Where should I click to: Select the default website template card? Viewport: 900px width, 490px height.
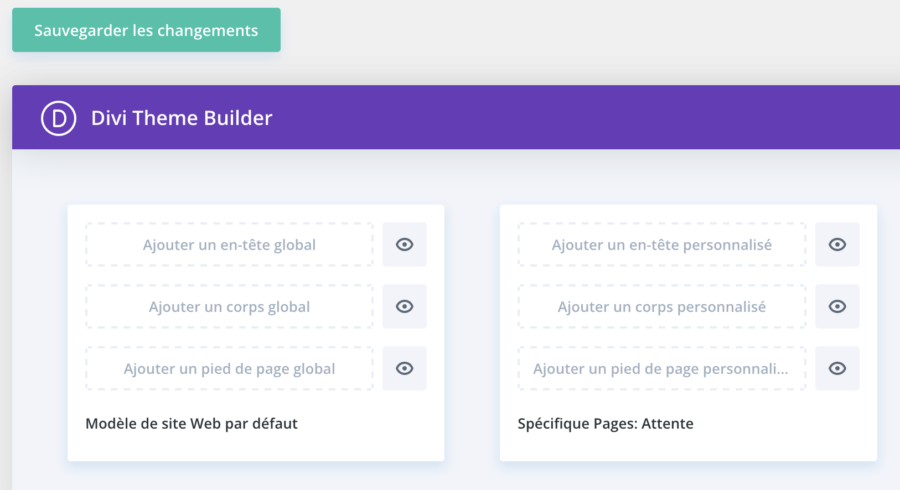(255, 445)
